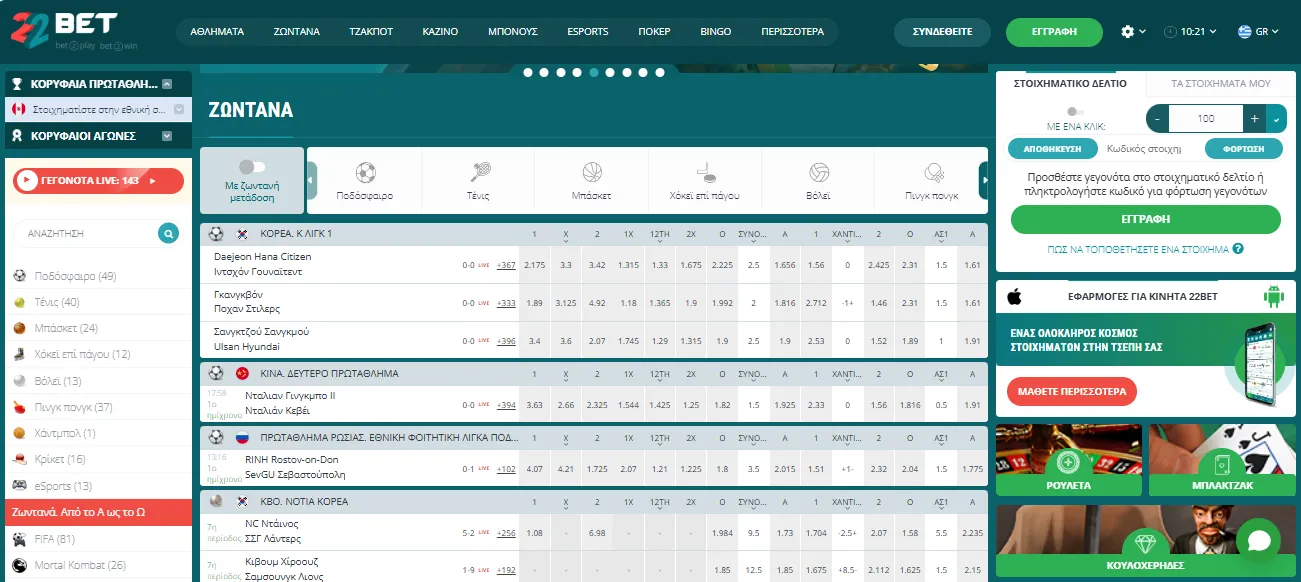
Task: Collapse Κορυφαία Πρωταθλήματα section
Action: (167, 84)
